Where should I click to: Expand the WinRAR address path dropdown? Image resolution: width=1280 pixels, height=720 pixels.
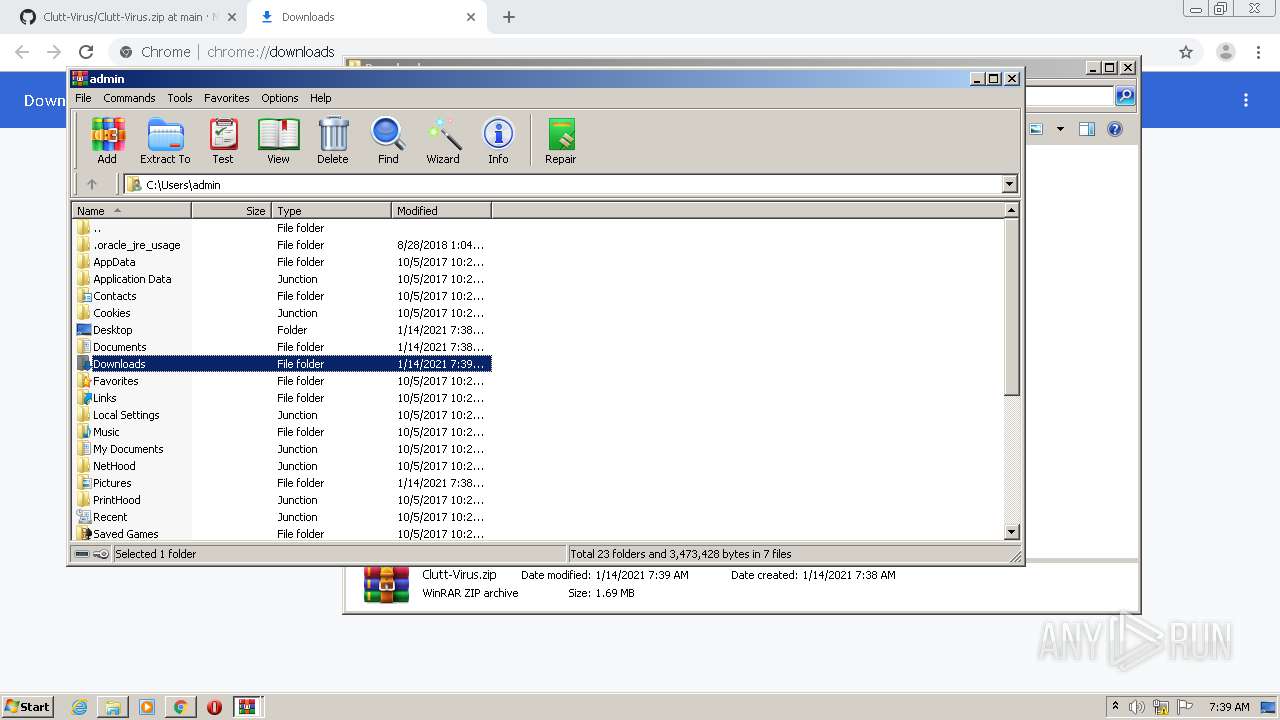[x=1009, y=184]
